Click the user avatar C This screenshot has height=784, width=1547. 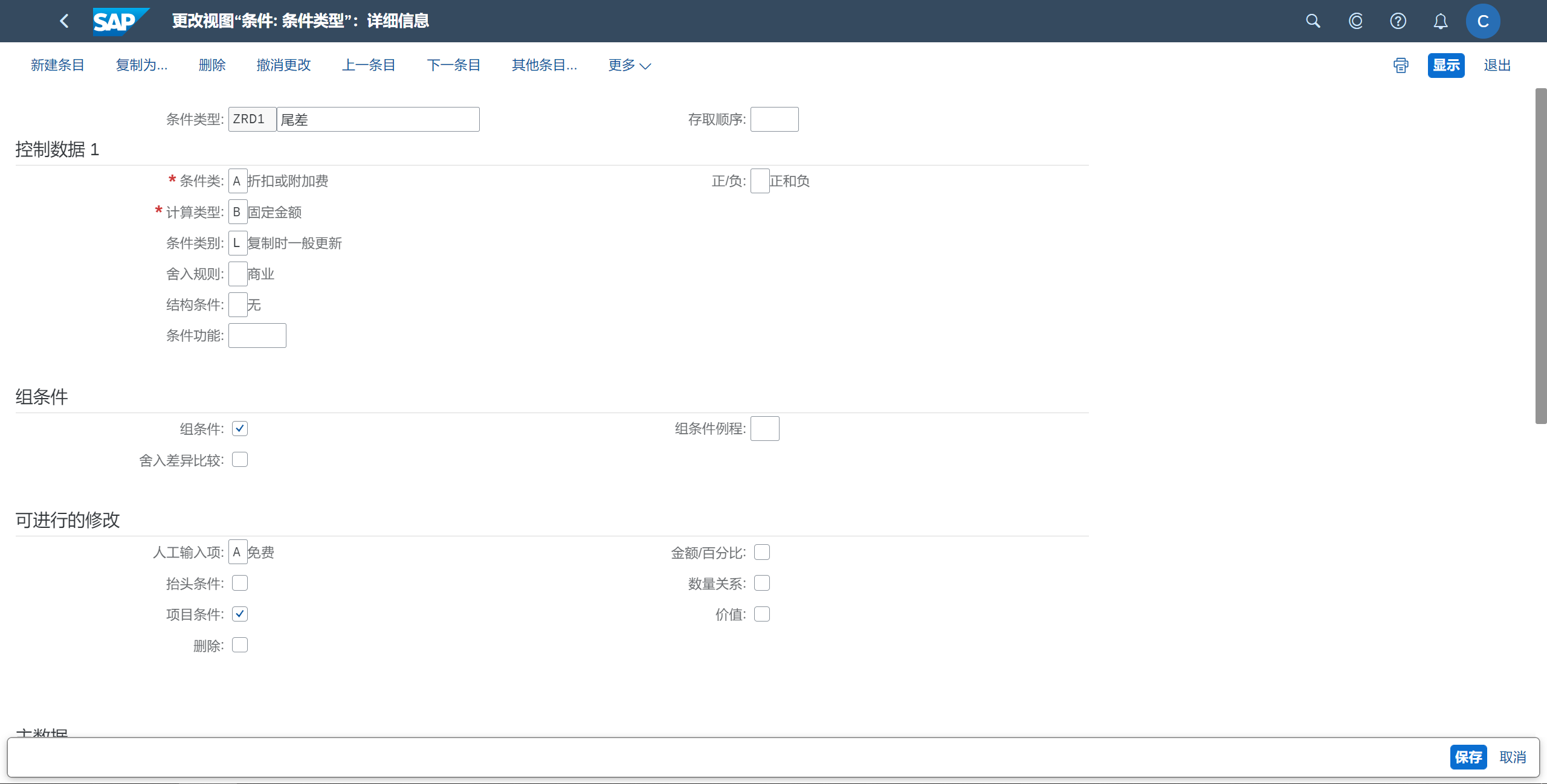pyautogui.click(x=1482, y=21)
